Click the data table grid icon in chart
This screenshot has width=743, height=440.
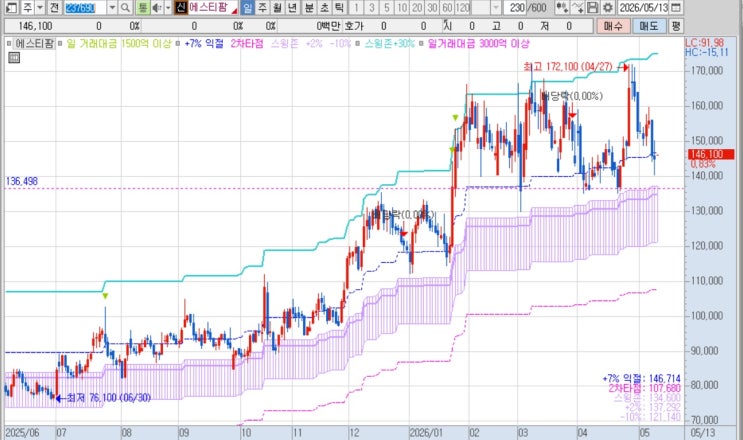point(14,58)
